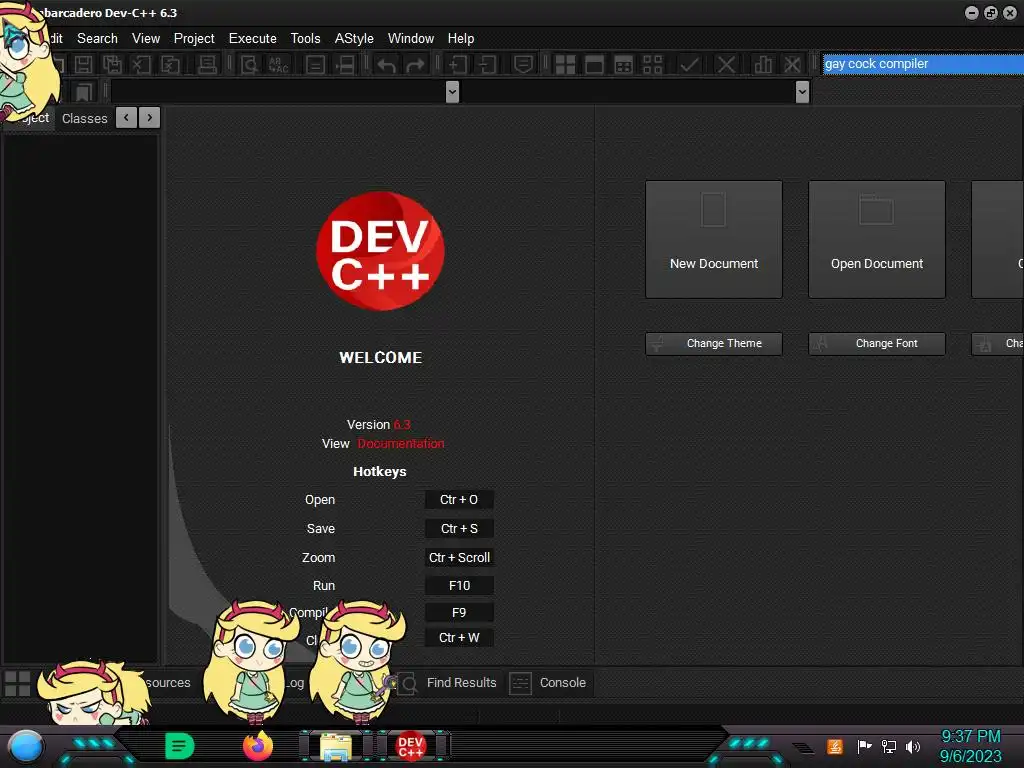Open the class browser dropdown arrow
The width and height of the screenshot is (1024, 768).
452,92
